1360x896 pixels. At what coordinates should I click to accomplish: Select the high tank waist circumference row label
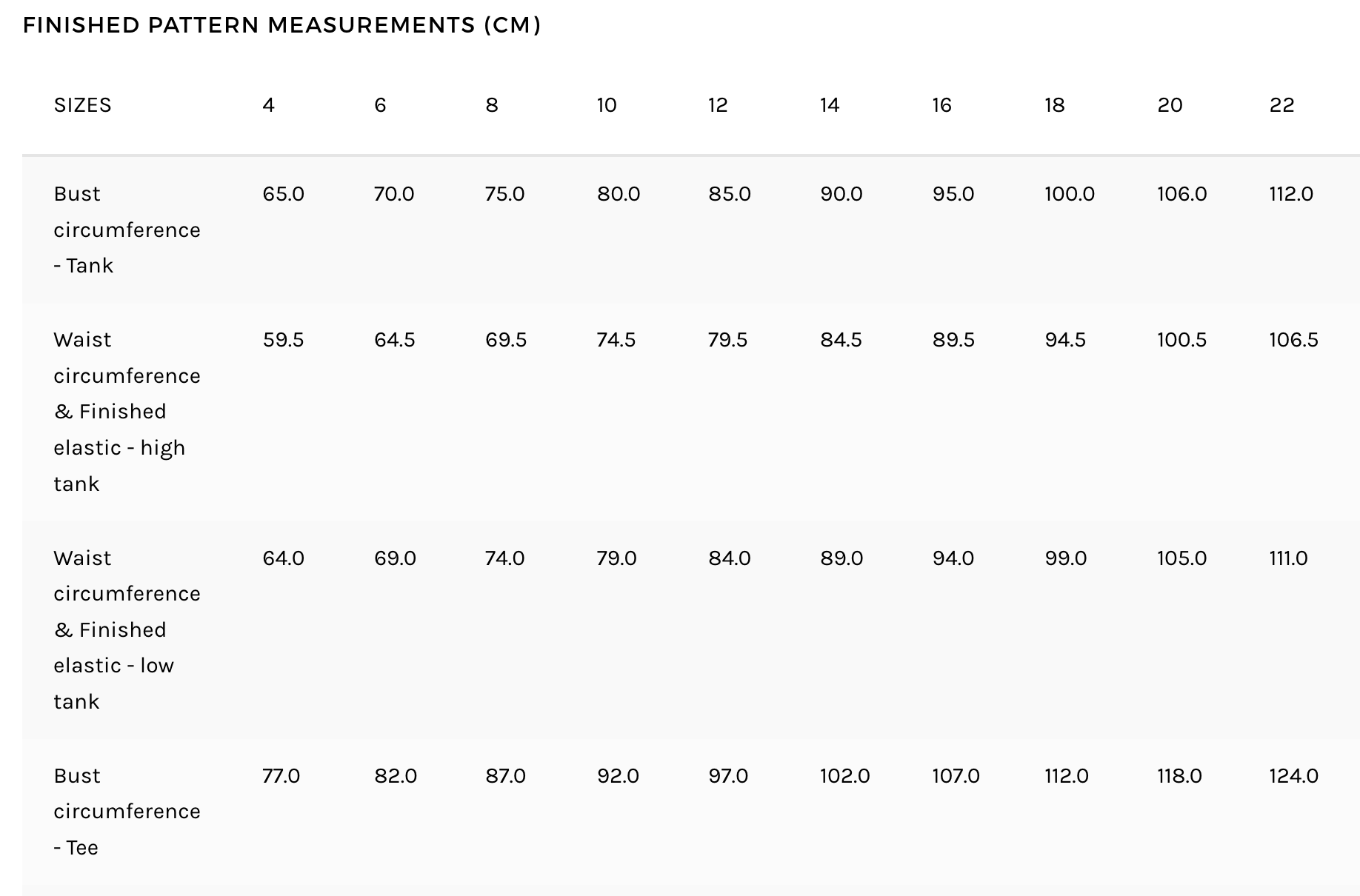click(x=127, y=412)
